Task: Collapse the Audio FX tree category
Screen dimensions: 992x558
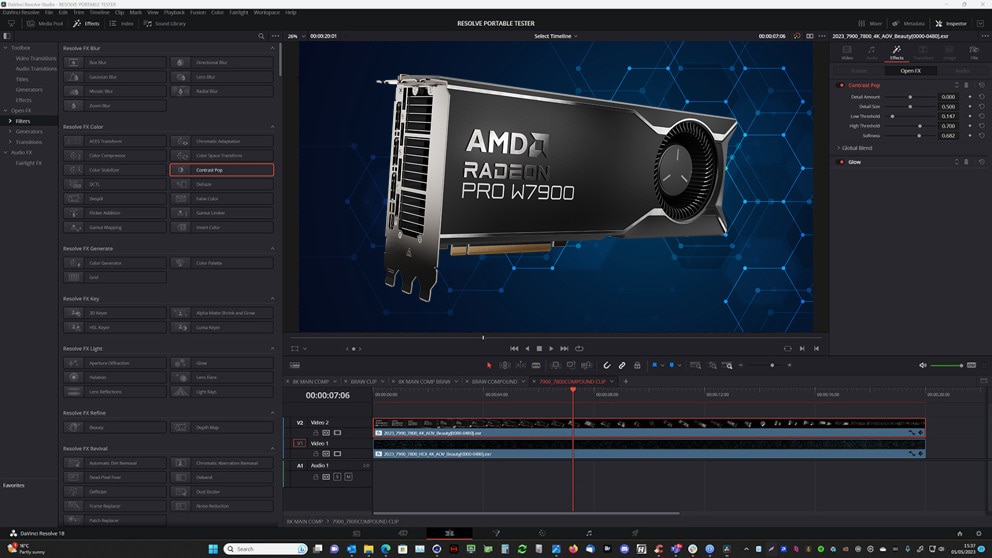Action: (x=6, y=152)
